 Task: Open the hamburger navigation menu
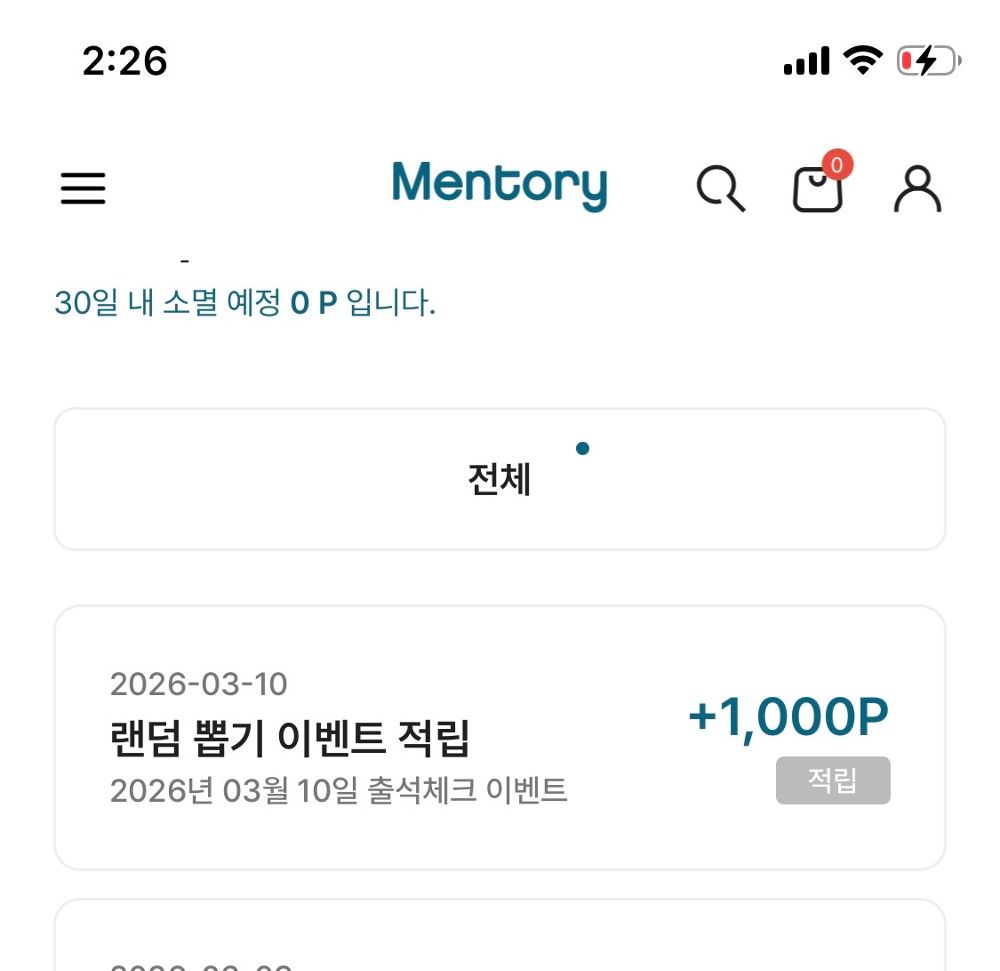pos(83,187)
